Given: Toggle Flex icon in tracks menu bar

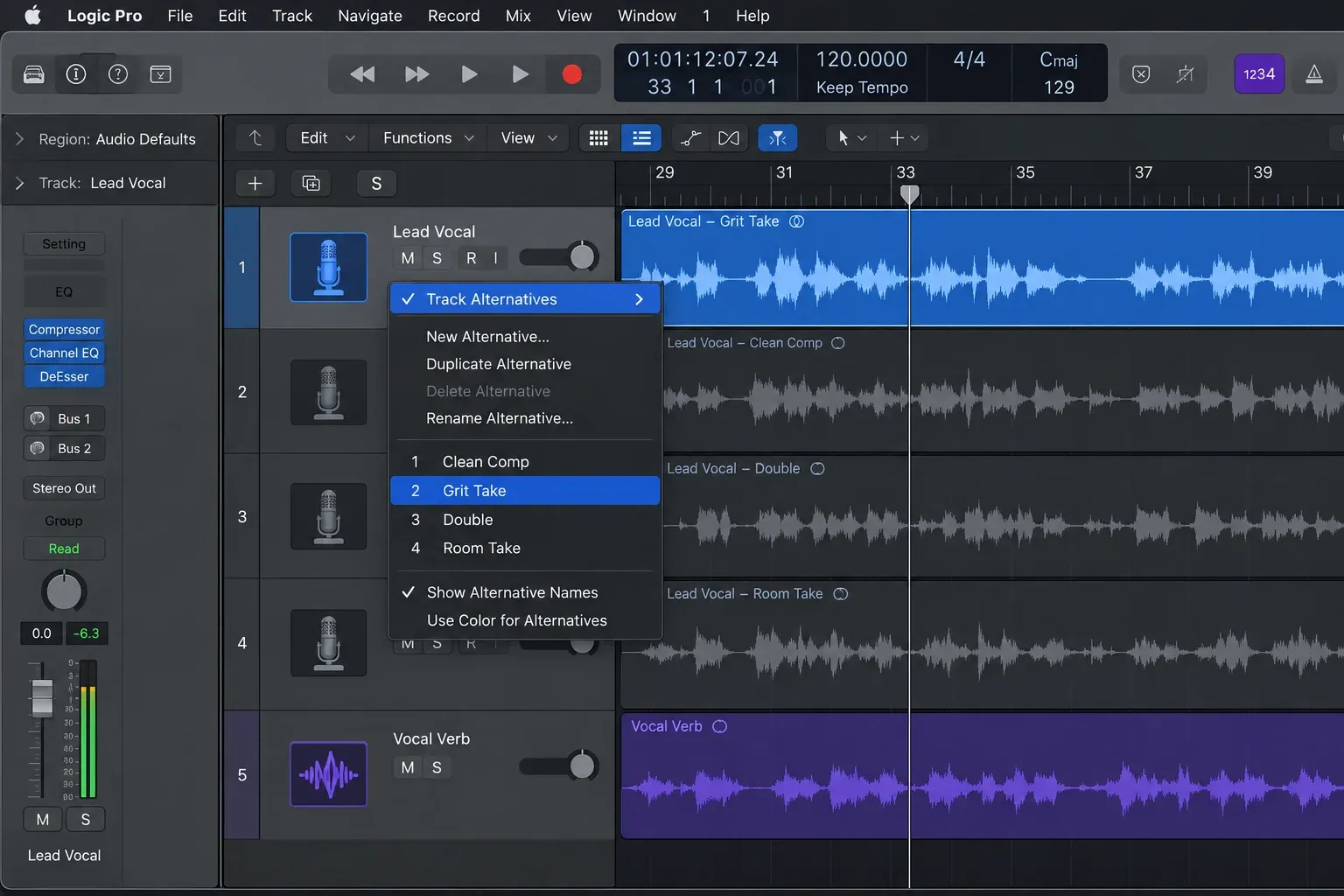Looking at the screenshot, I should pos(728,138).
